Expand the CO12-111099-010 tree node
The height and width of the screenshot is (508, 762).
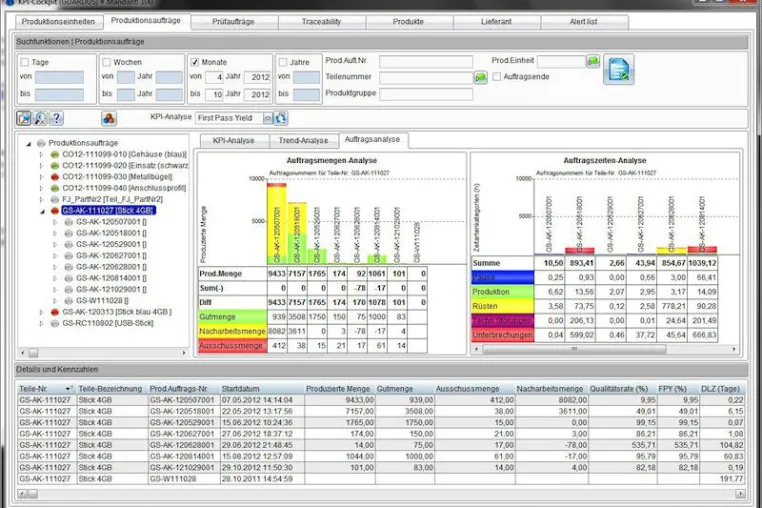41,155
